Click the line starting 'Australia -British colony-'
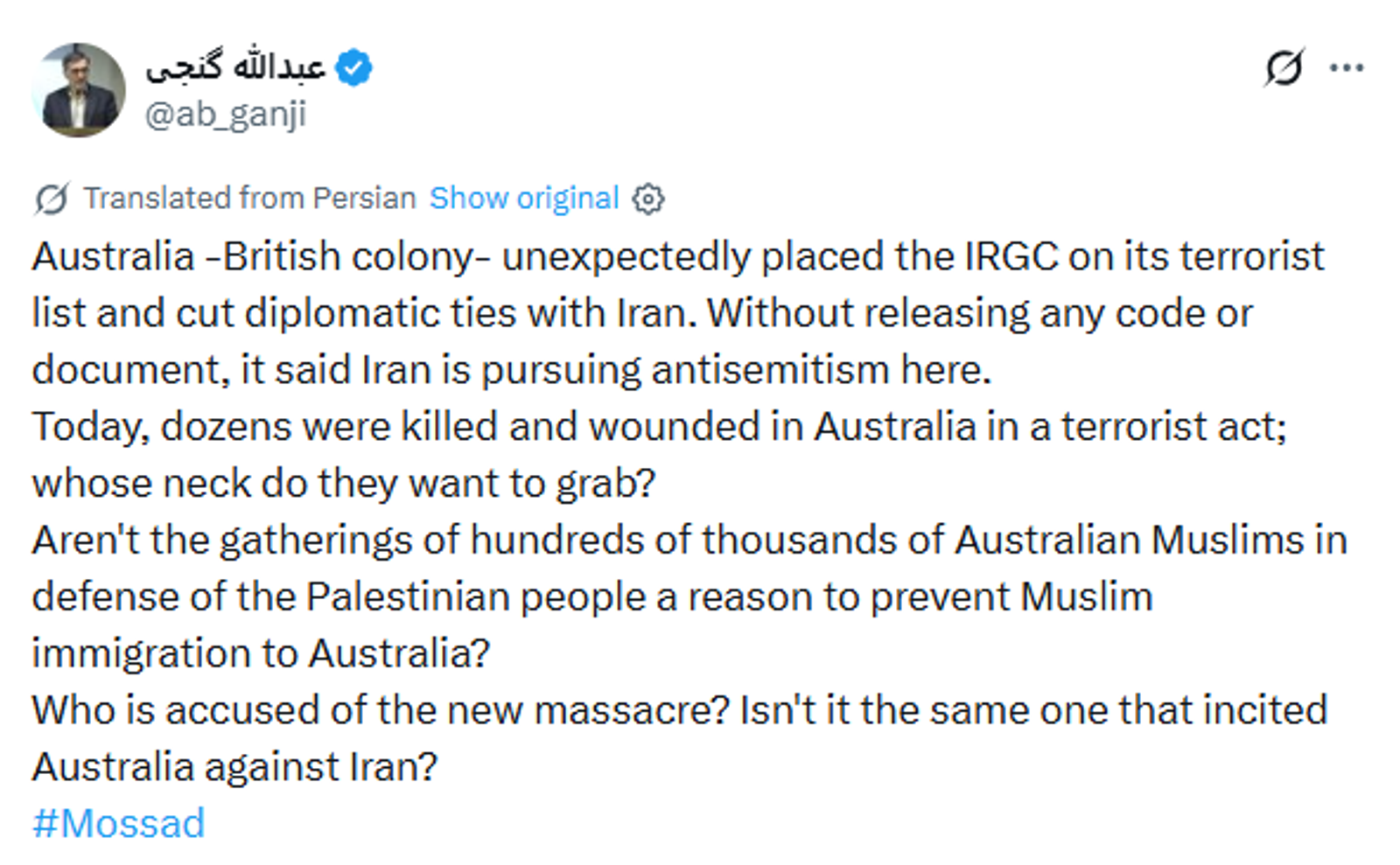Viewport: 1400px width, 865px height. [678, 256]
